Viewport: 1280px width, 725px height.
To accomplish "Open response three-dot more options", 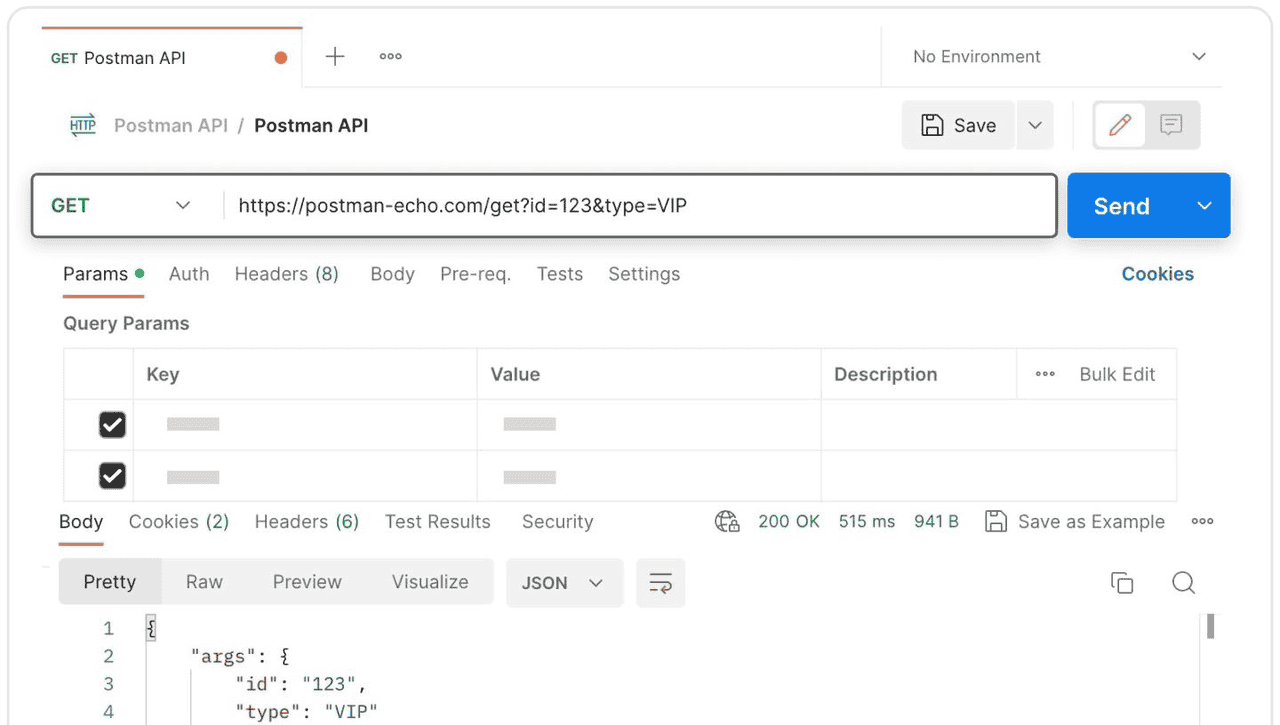I will click(1202, 521).
